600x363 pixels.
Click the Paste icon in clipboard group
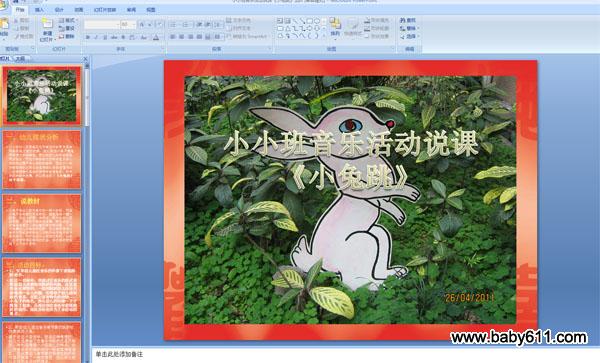(x=4, y=24)
